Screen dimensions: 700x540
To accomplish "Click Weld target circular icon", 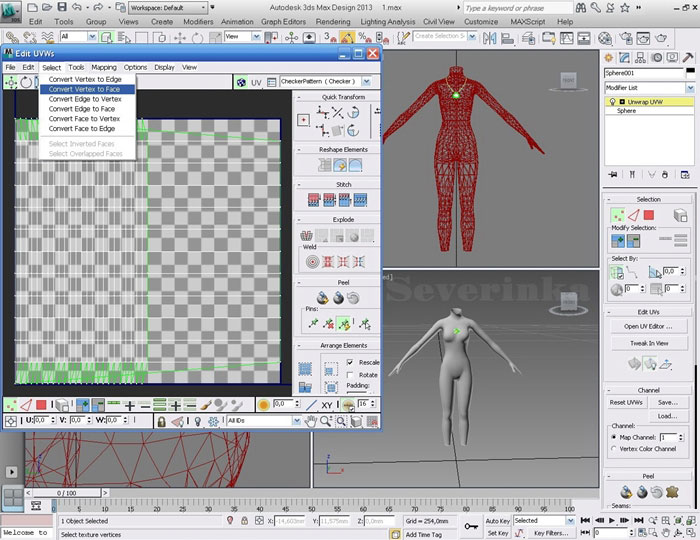I will click(x=312, y=262).
